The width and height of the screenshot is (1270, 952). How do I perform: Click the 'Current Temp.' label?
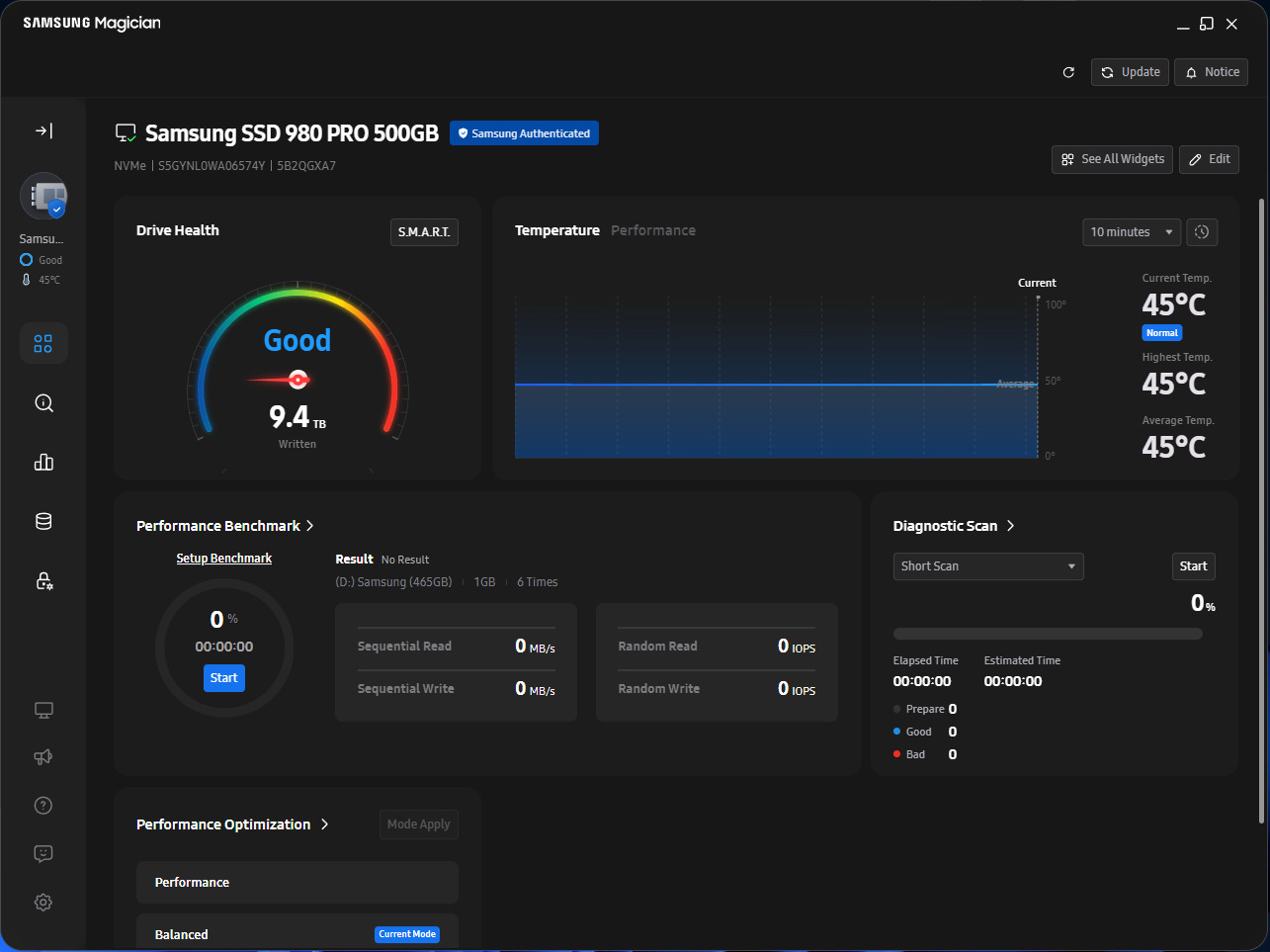click(x=1177, y=278)
